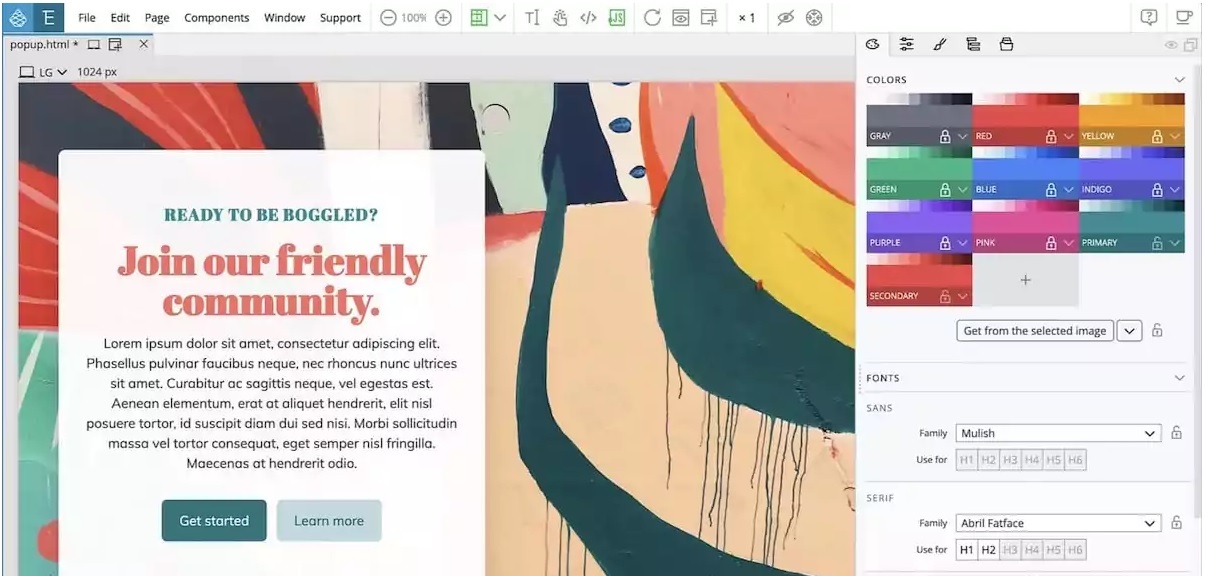The width and height of the screenshot is (1205, 576).
Task: Open the code editor with the </> icon
Action: 589,17
